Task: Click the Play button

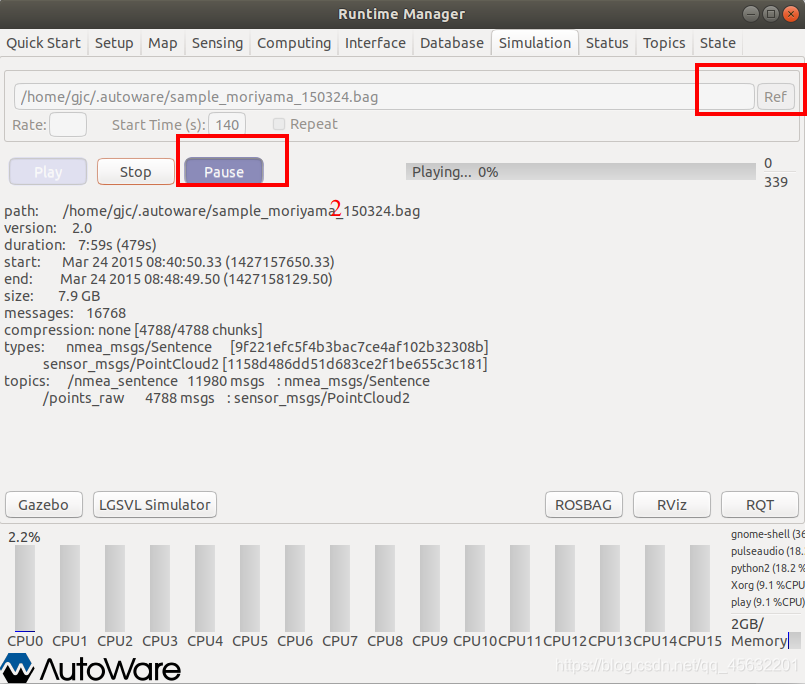Action: [48, 171]
